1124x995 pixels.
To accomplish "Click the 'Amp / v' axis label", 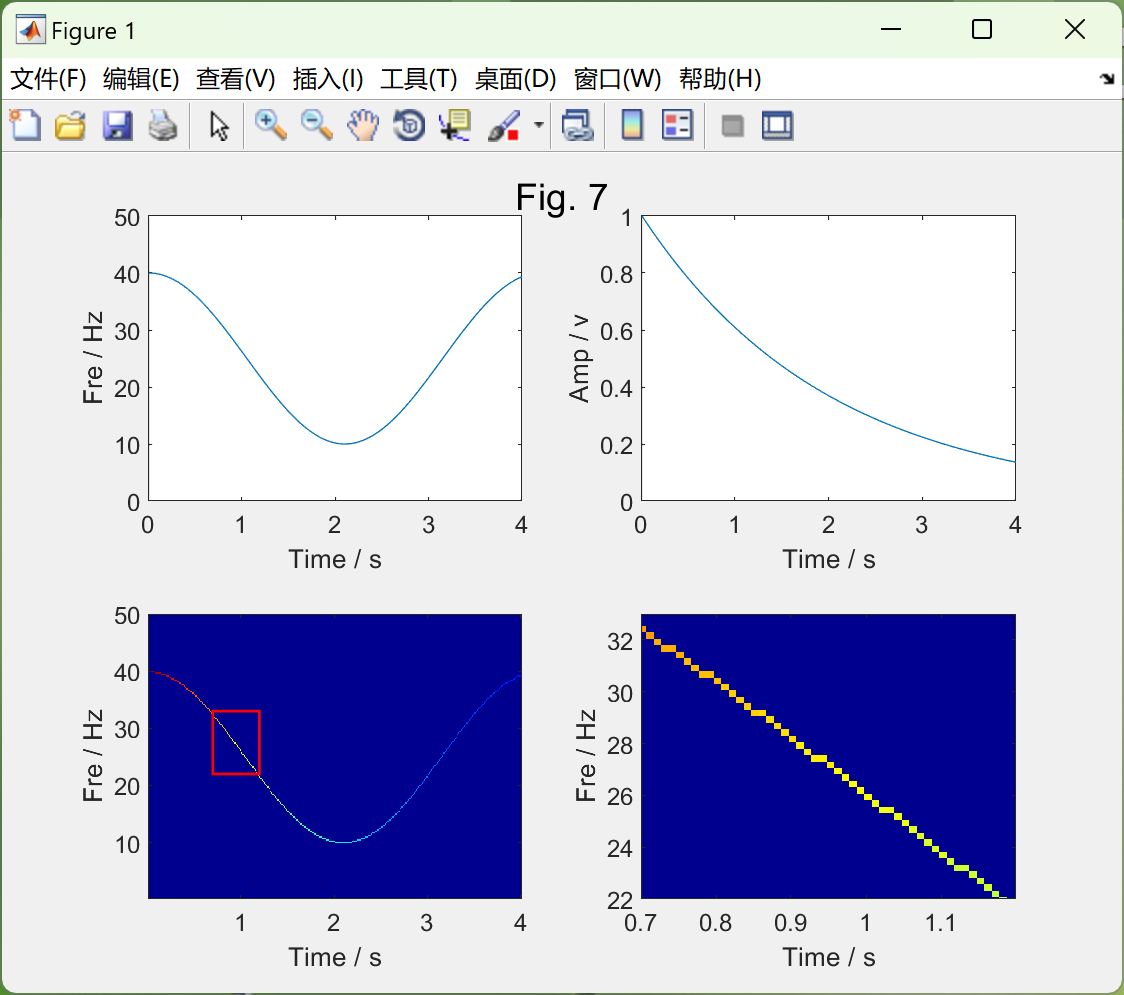I will [578, 358].
